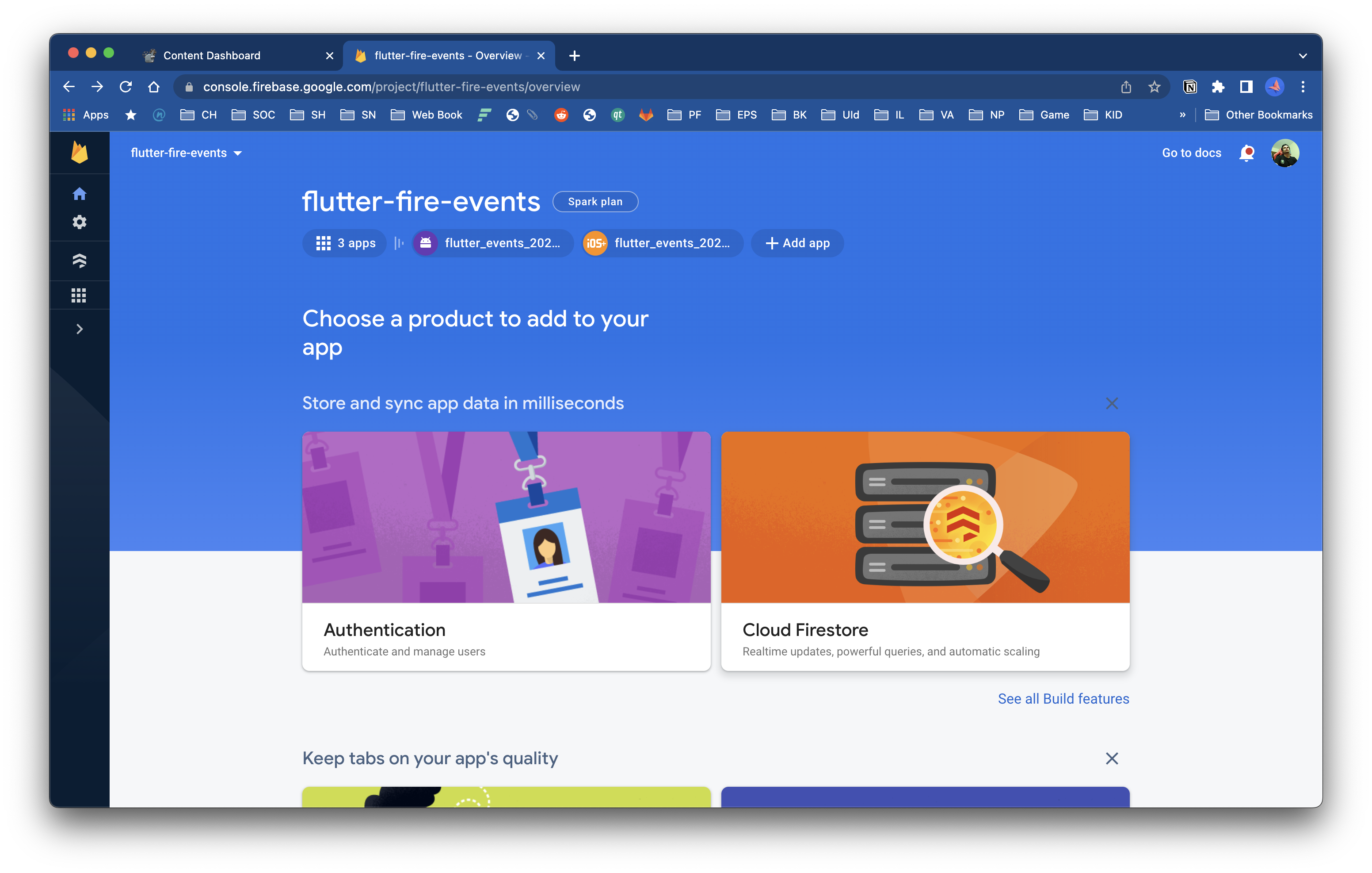Open the tab search chevron
Screen dimensions: 1372x873
(1303, 55)
